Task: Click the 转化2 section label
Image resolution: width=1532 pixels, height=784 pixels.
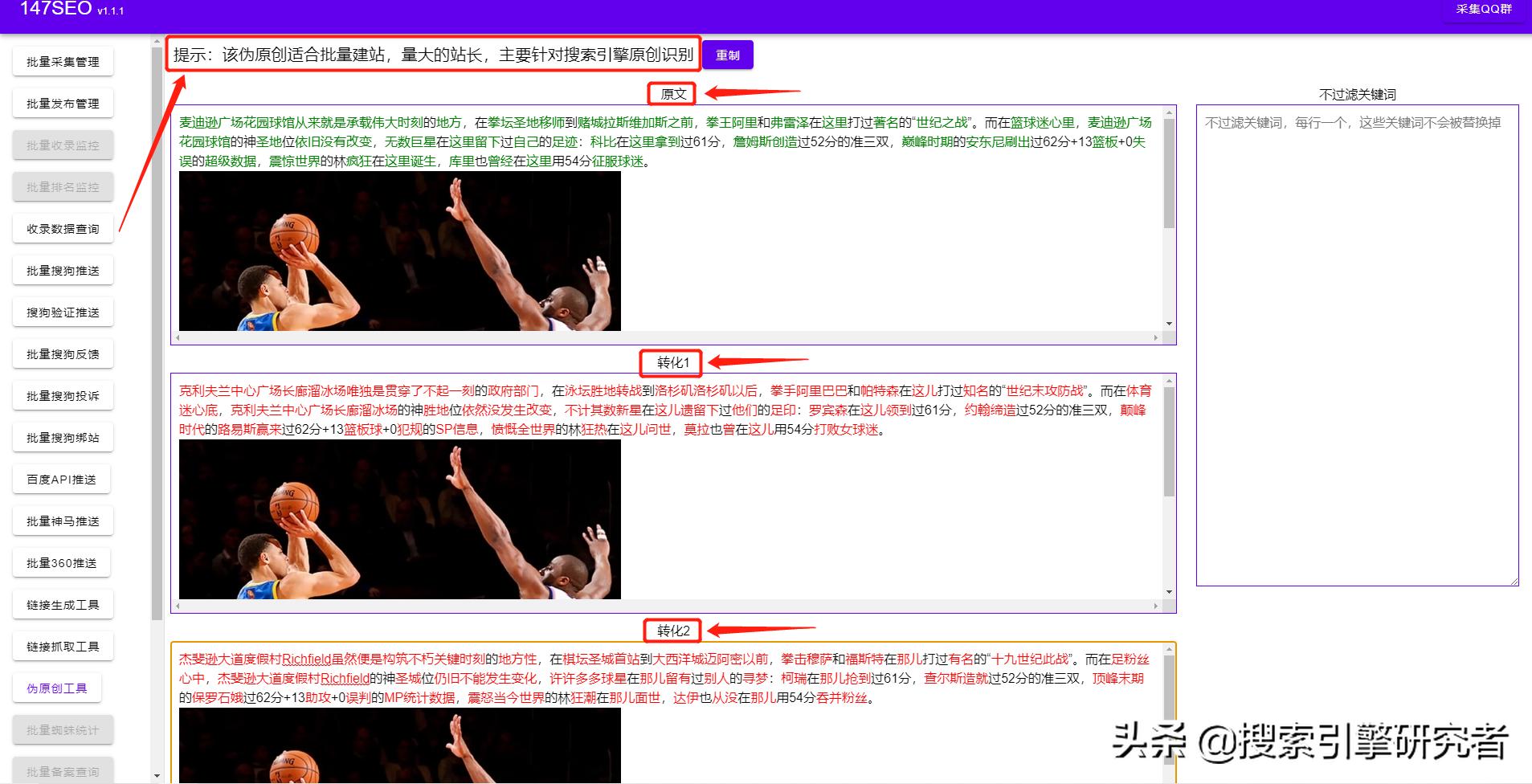Action: [672, 631]
